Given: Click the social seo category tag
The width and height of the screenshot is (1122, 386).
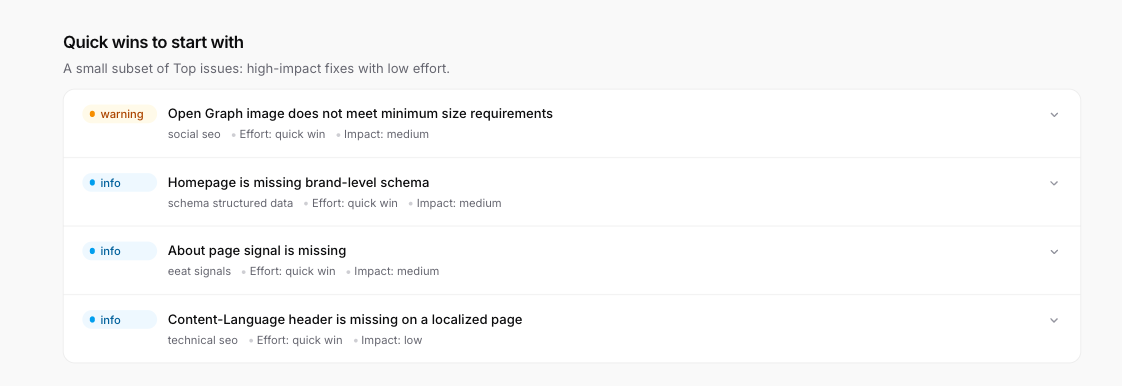Looking at the screenshot, I should coord(195,134).
